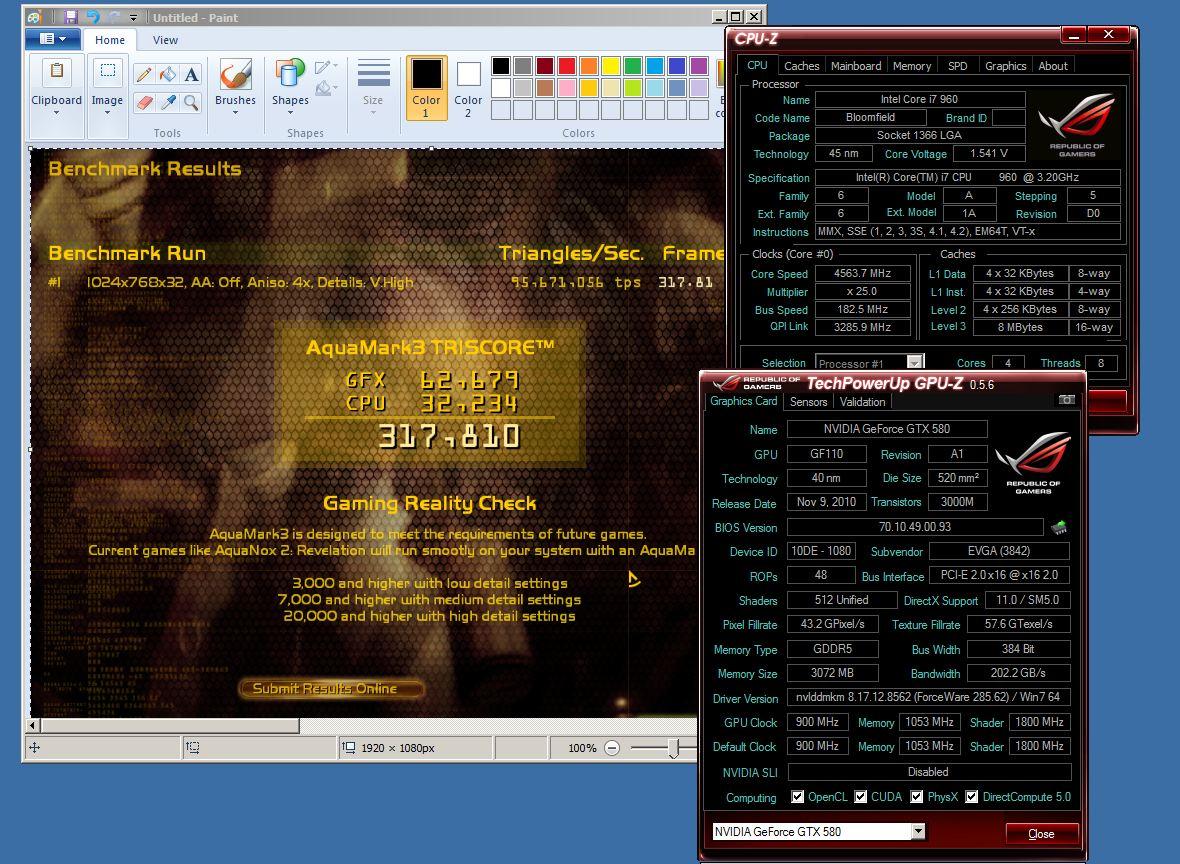Select the Fill with color bucket tool
1180x864 pixels.
coord(168,75)
